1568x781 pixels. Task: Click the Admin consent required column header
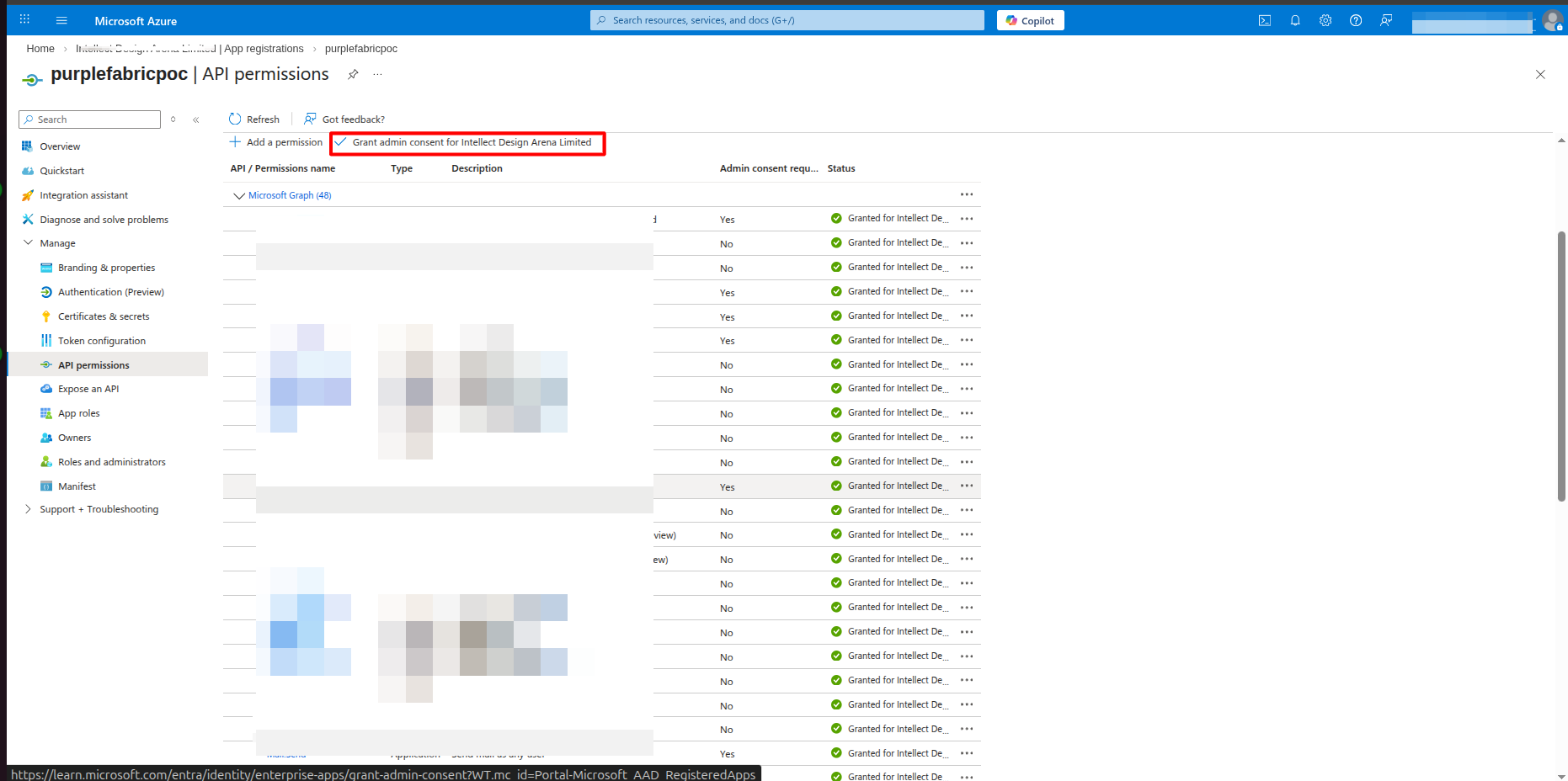[x=769, y=168]
